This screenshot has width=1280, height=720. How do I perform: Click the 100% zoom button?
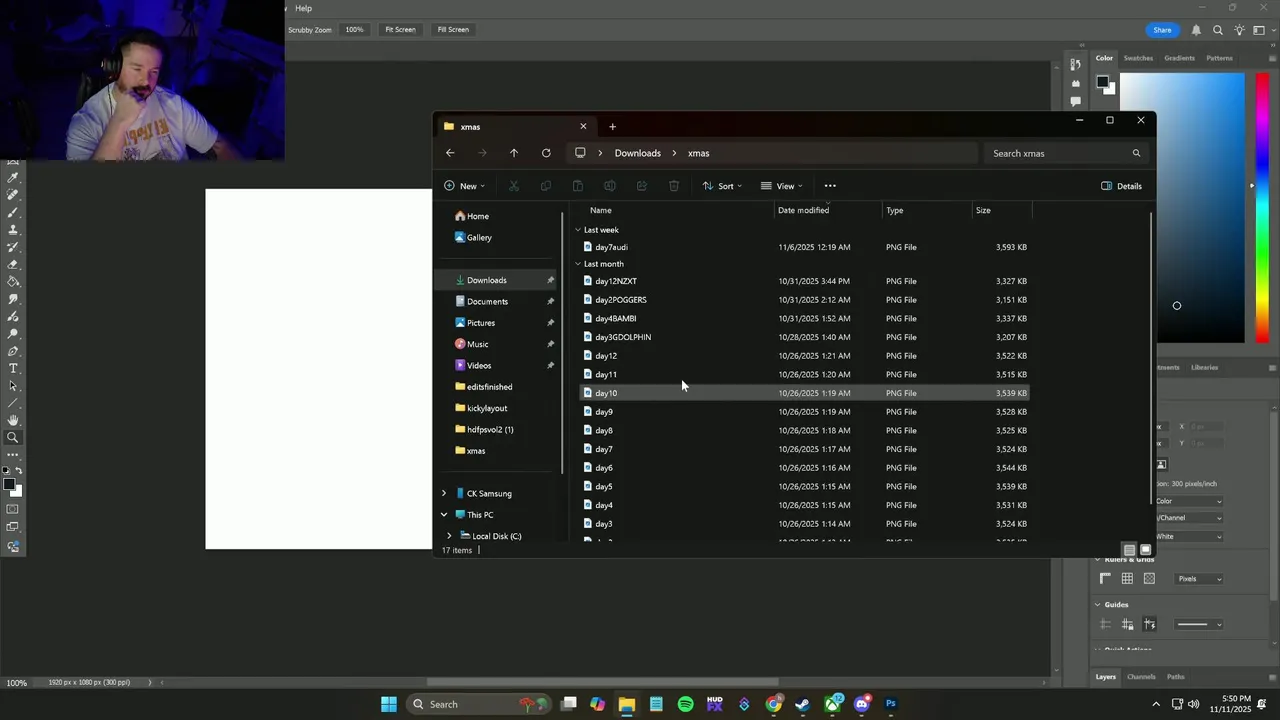pos(354,30)
